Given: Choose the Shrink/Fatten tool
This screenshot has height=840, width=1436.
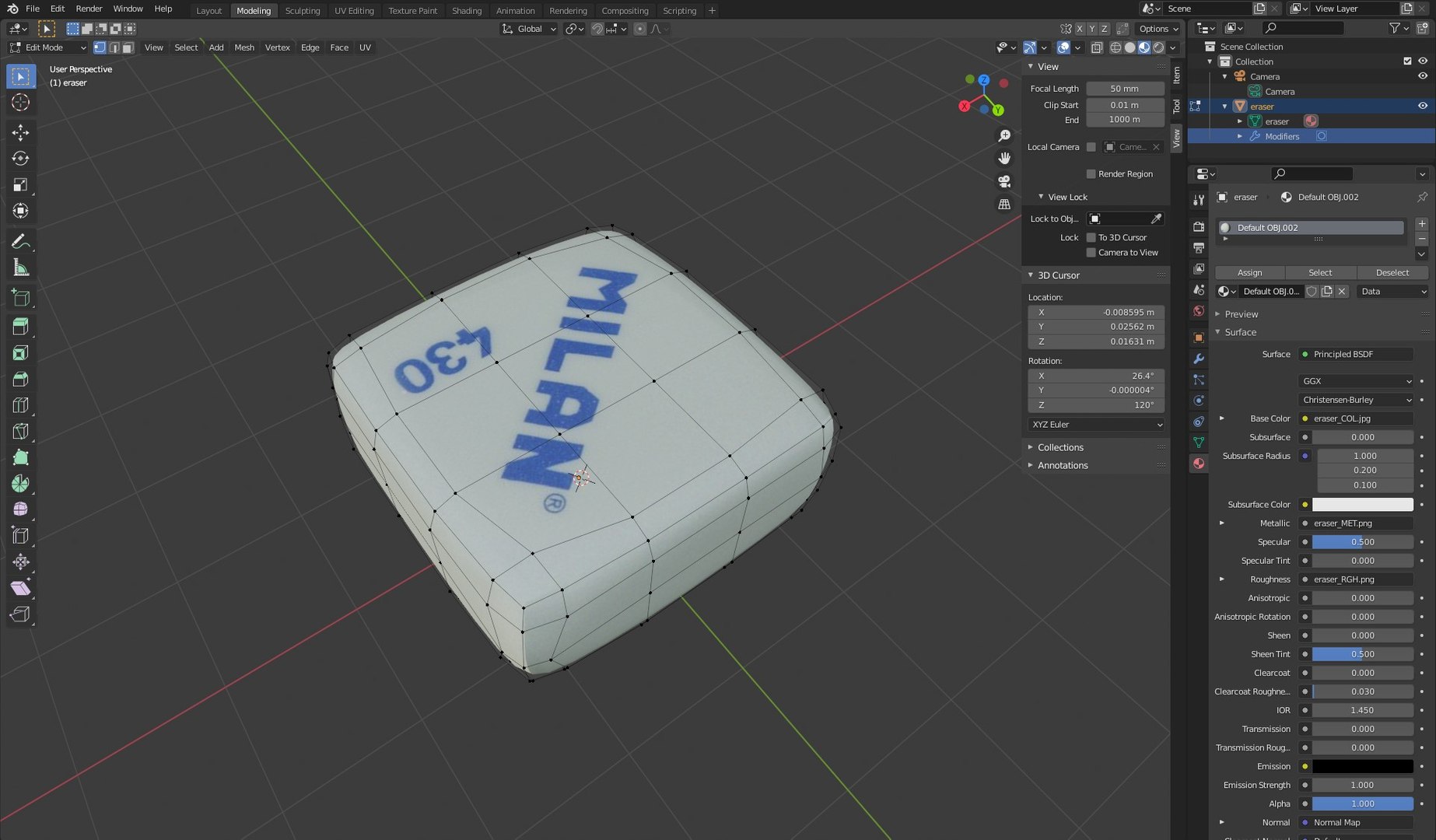Looking at the screenshot, I should (21, 562).
